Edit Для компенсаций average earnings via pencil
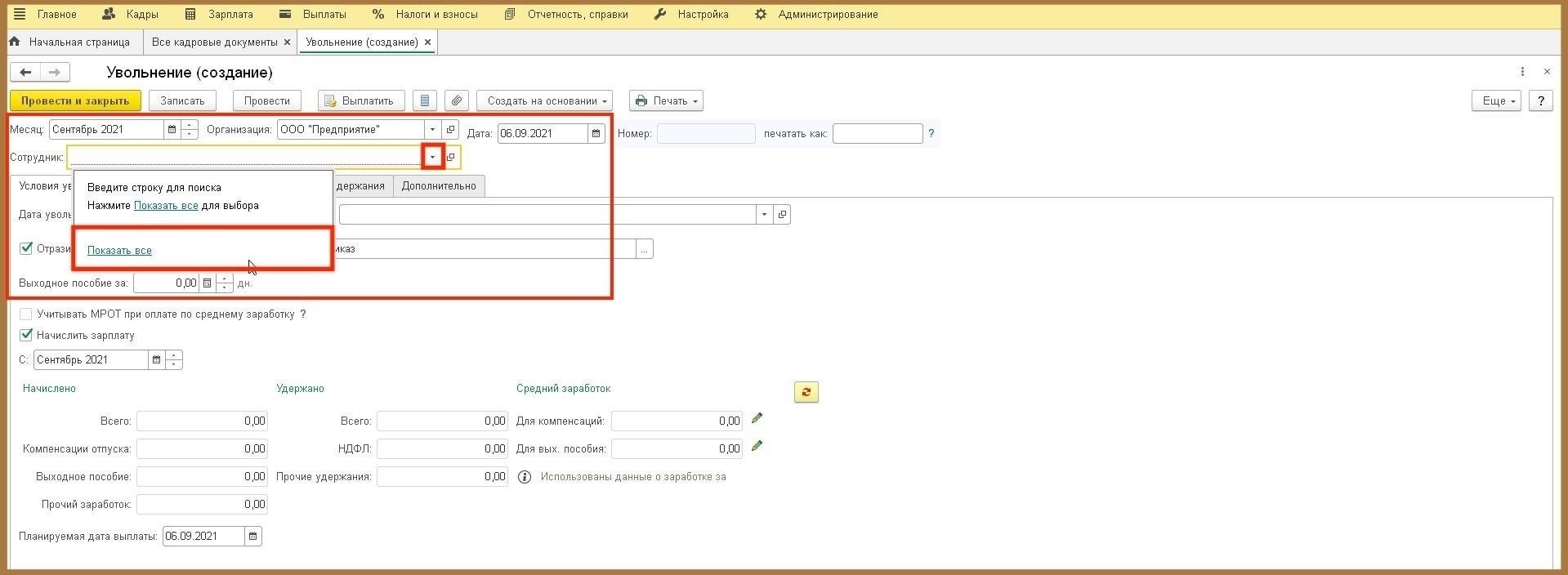The height and width of the screenshot is (575, 1568). 757,418
